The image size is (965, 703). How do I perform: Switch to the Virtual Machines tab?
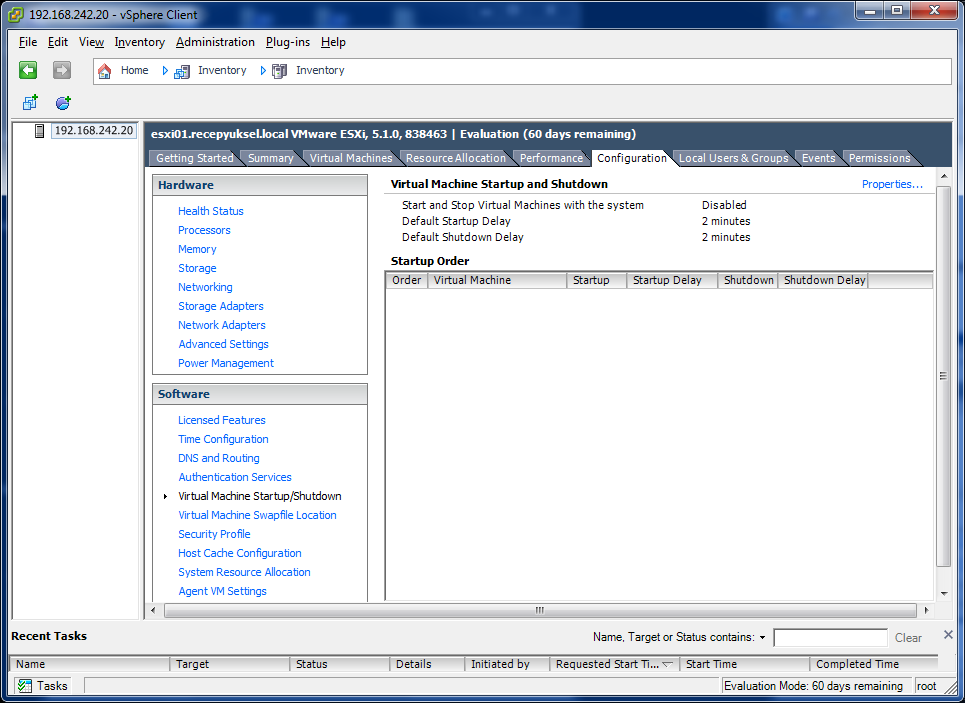[x=351, y=158]
